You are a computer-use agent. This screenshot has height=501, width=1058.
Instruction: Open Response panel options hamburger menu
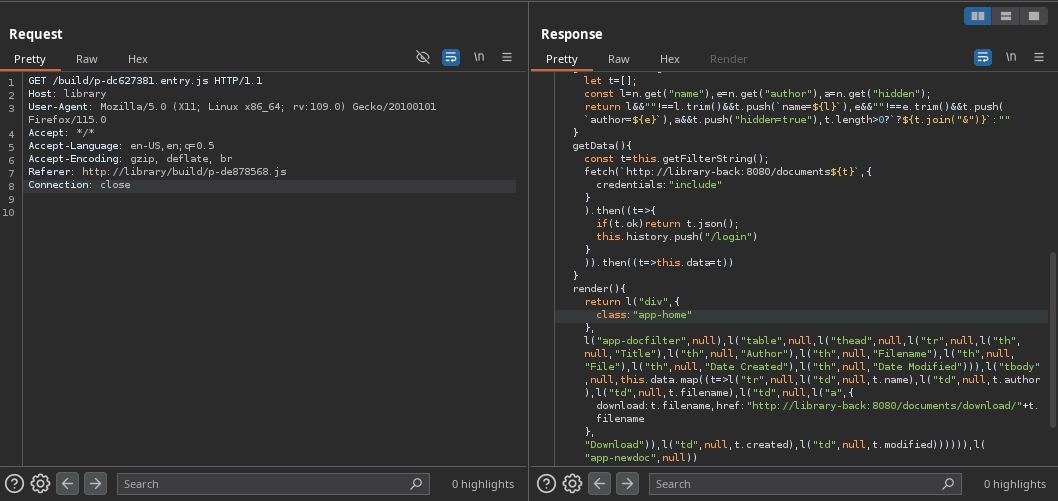(1039, 57)
